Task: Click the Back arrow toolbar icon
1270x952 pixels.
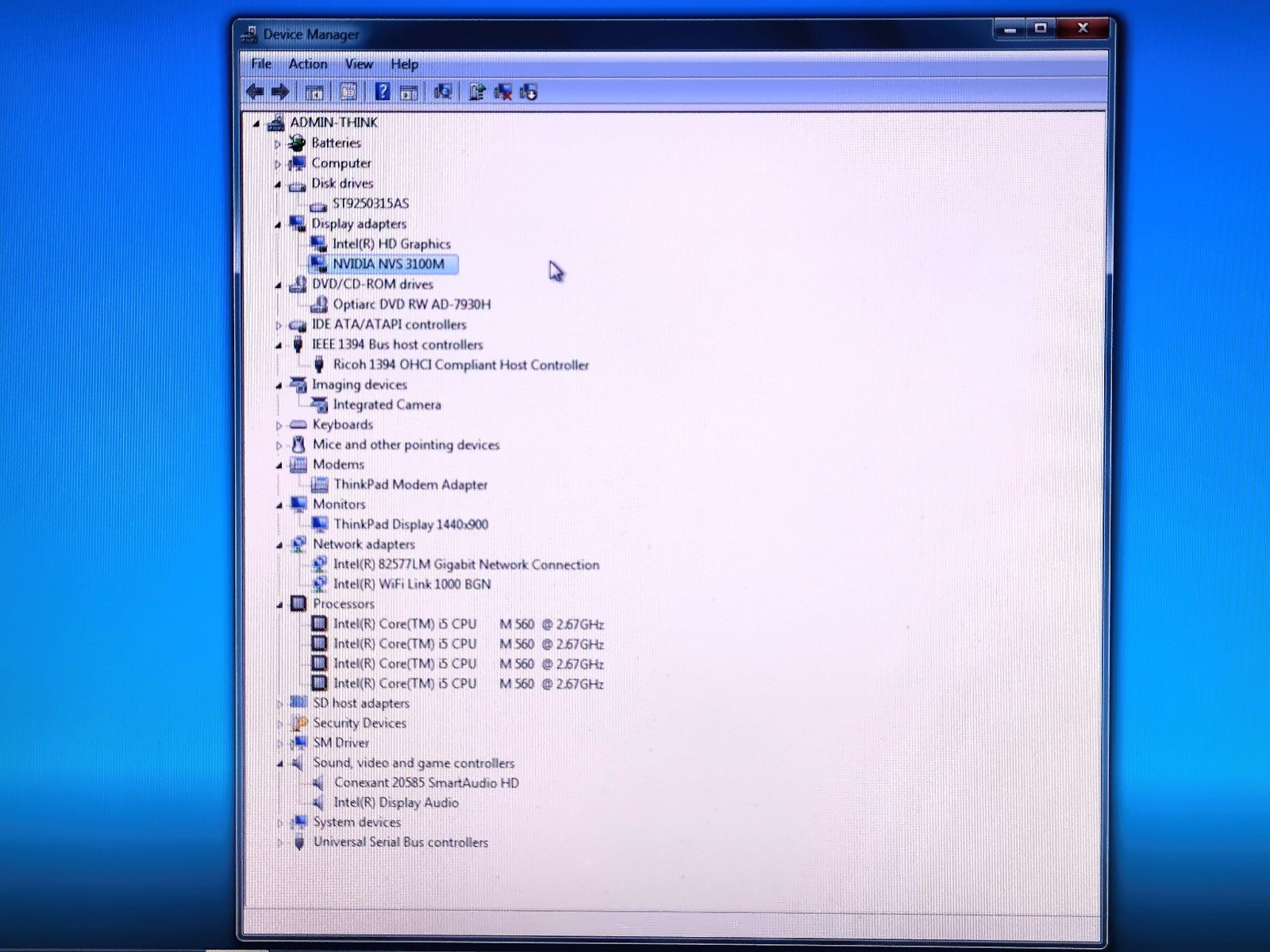Action: pos(255,92)
